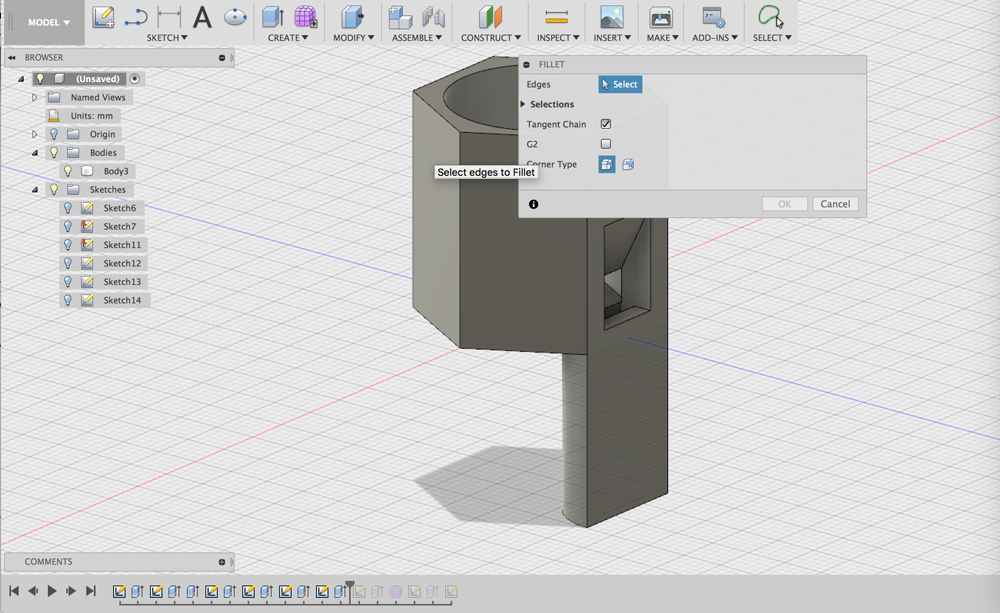
Task: Click the Play button in timeline controls
Action: tap(52, 591)
